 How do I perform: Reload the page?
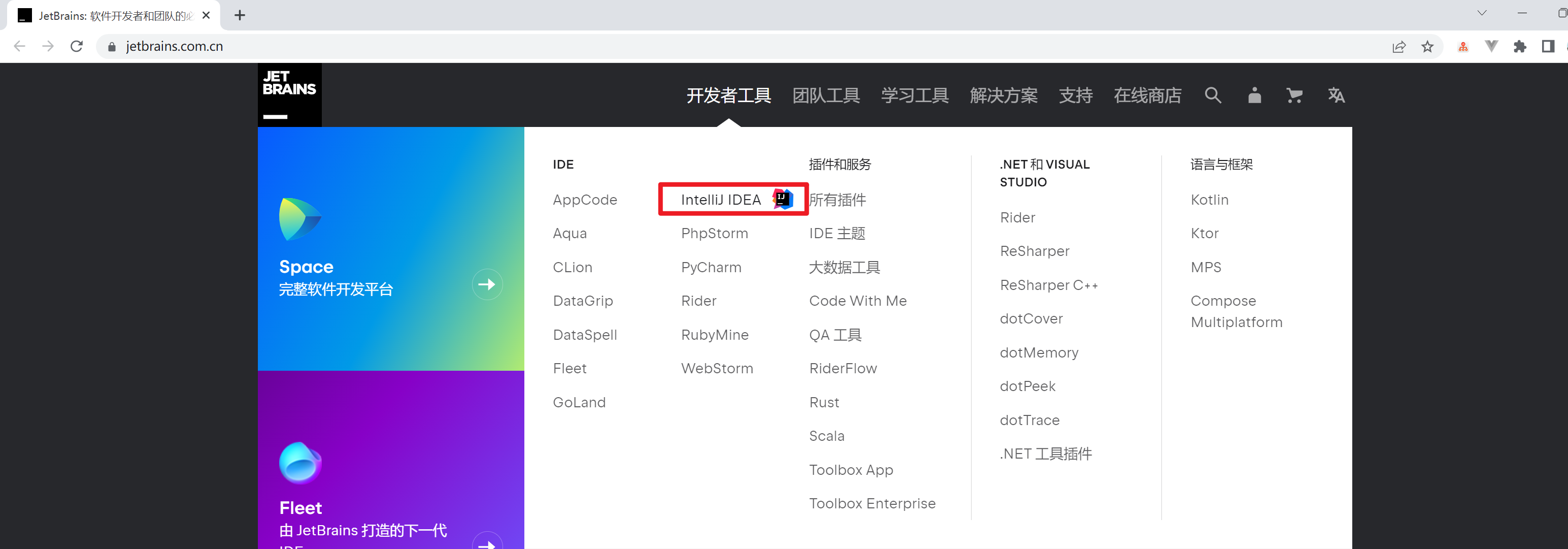coord(77,46)
